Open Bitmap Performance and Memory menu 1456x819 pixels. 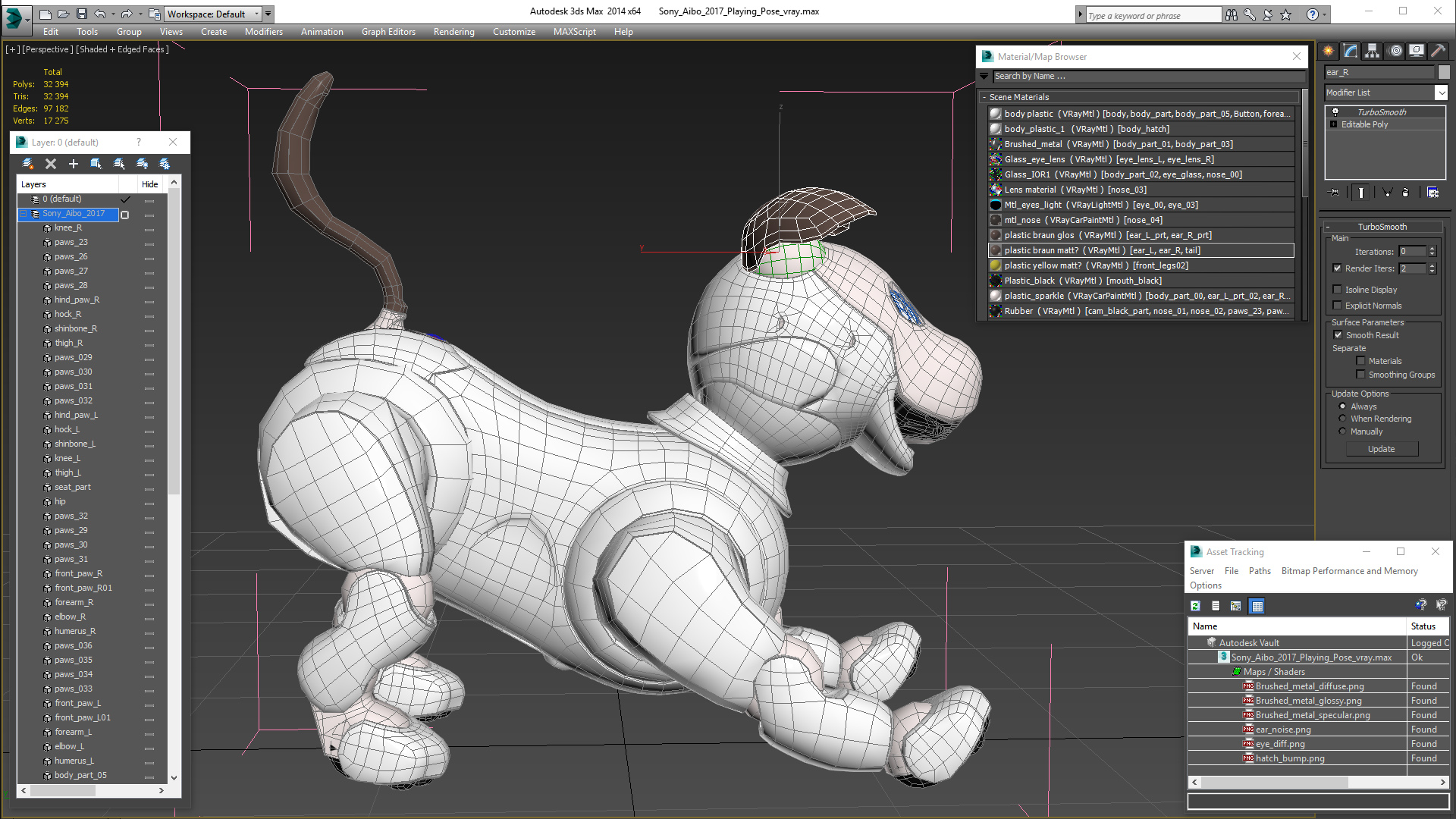coord(1349,571)
